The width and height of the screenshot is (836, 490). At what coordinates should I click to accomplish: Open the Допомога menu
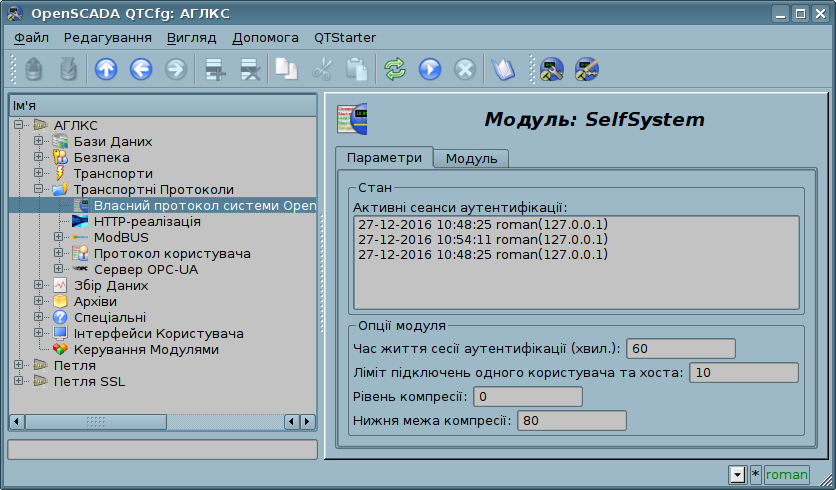pos(265,38)
